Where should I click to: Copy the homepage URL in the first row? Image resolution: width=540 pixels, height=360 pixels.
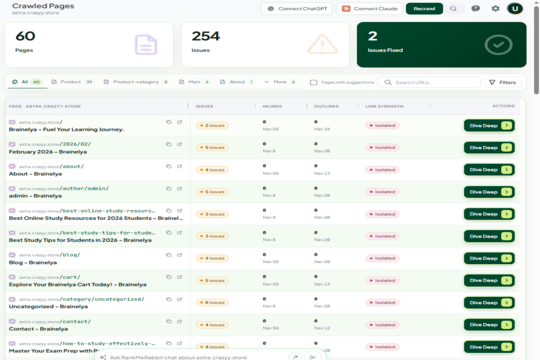169,122
